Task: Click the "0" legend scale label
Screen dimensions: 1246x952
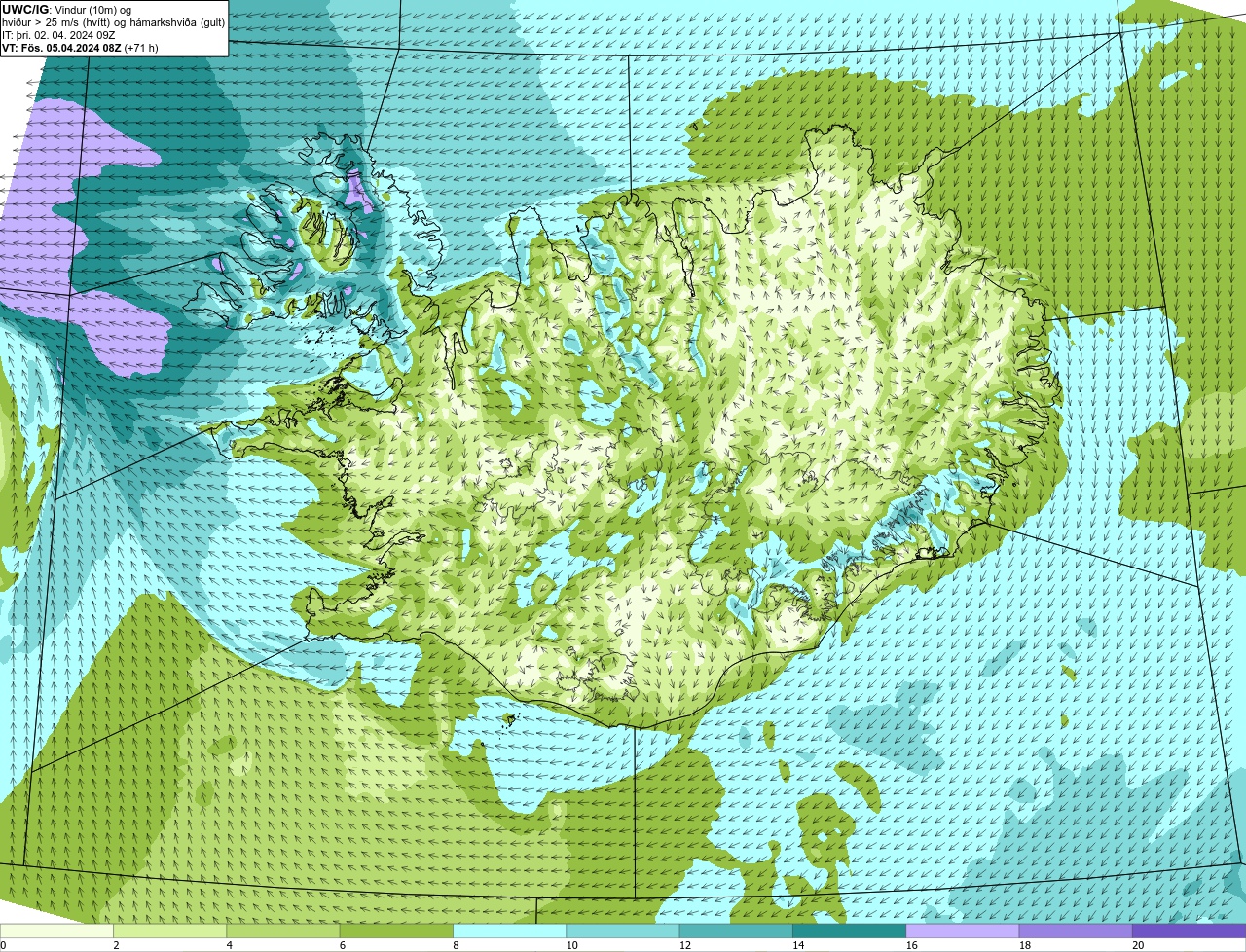Action: point(3,945)
